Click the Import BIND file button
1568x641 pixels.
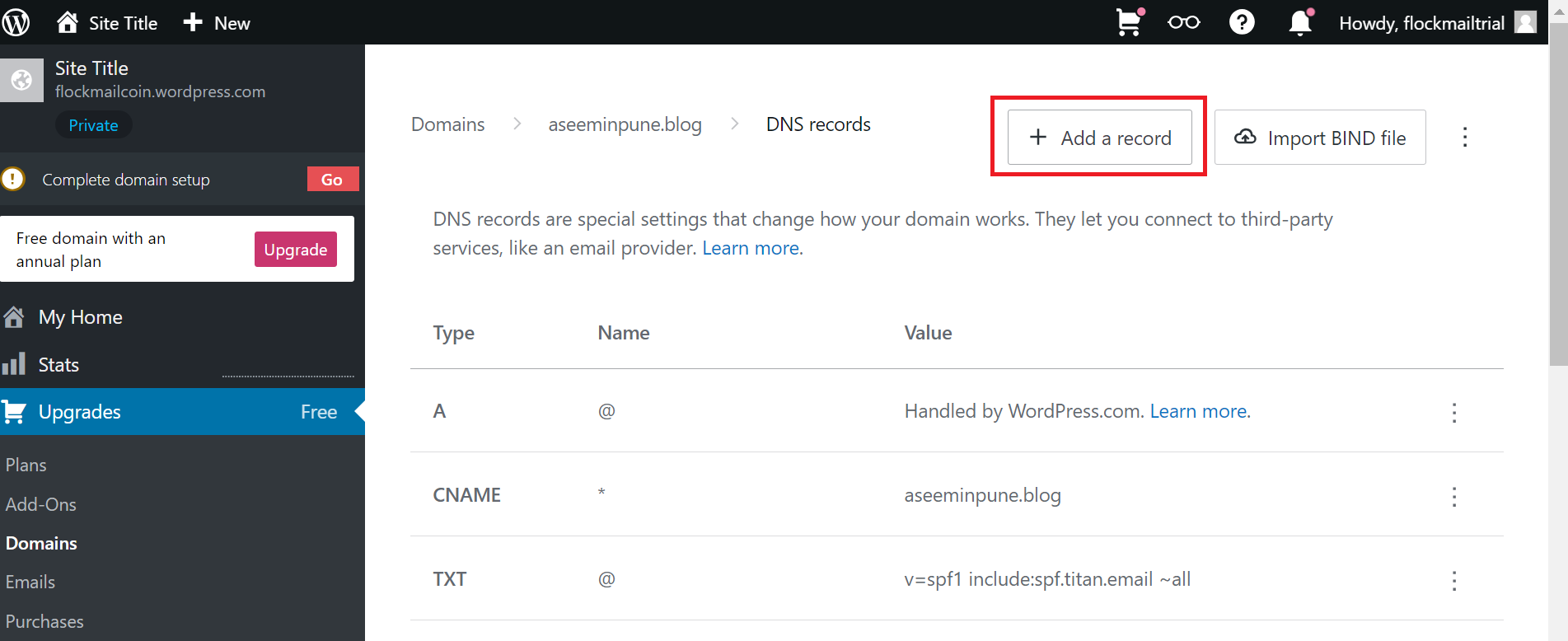1320,137
